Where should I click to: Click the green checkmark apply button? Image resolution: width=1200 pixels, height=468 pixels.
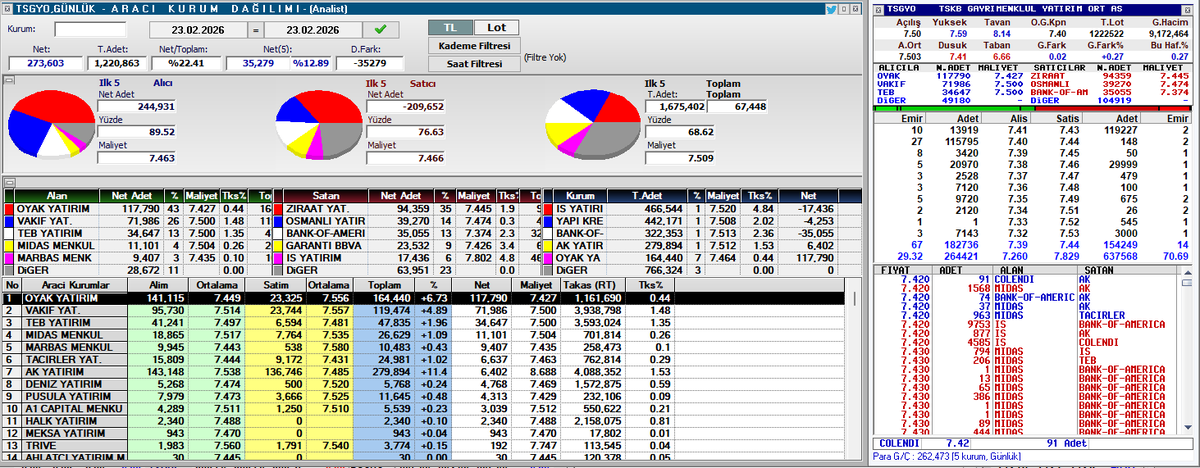381,29
